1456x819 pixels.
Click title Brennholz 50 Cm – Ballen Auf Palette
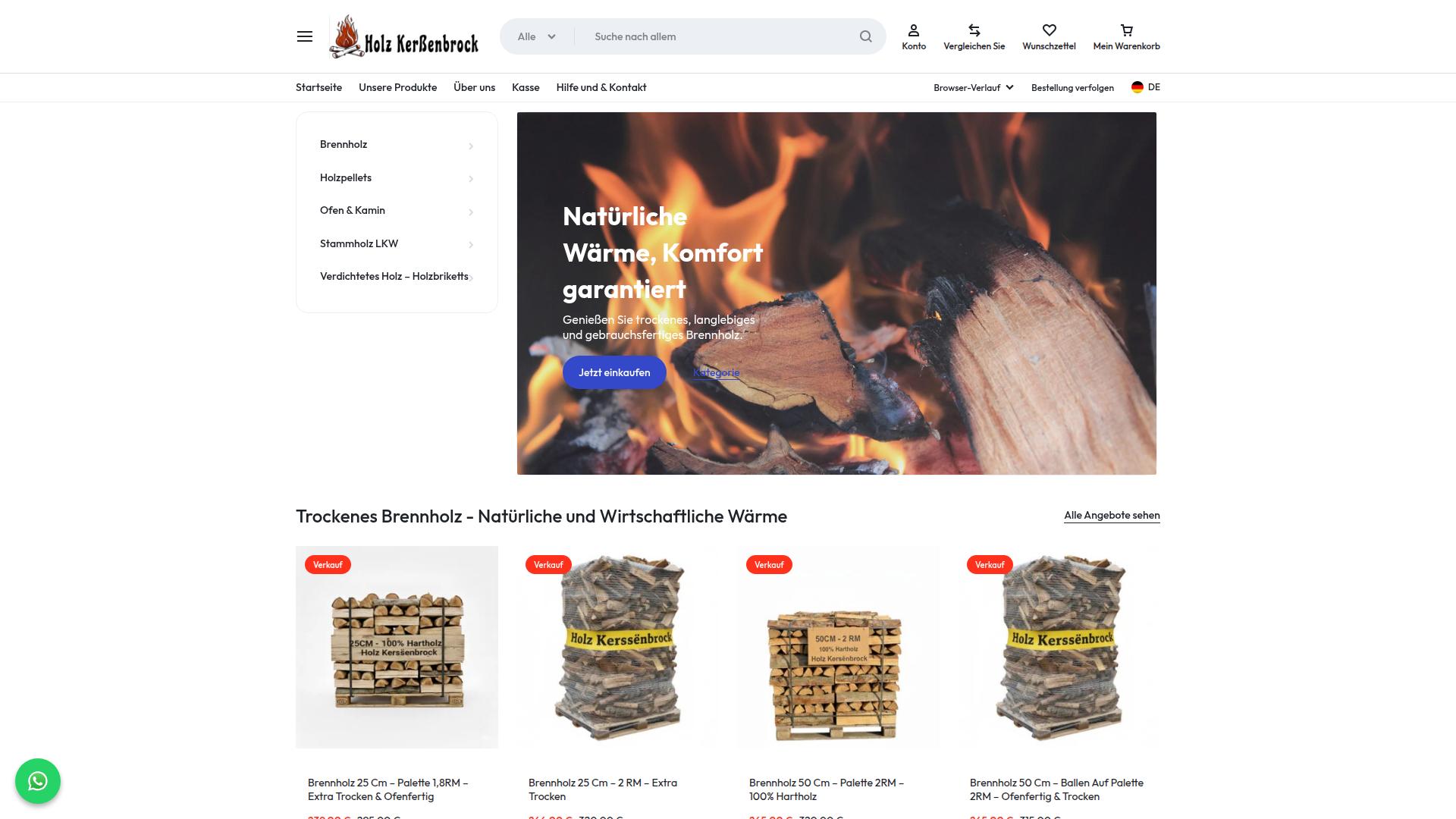tap(1056, 789)
